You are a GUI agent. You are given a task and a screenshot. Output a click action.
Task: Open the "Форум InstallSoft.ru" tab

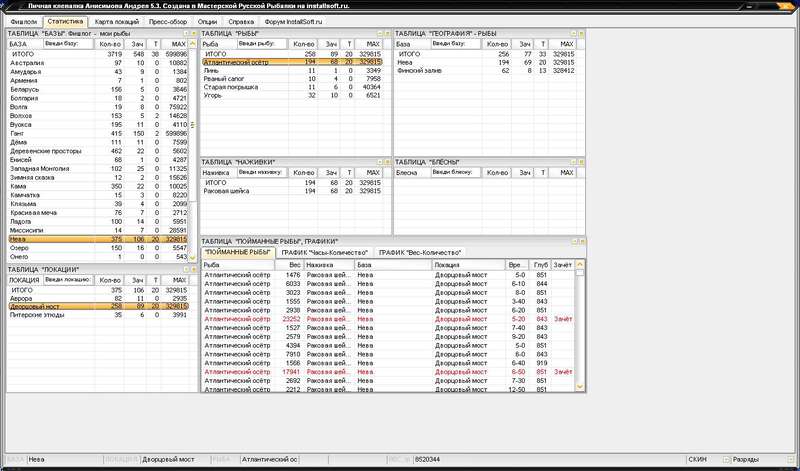[x=293, y=22]
